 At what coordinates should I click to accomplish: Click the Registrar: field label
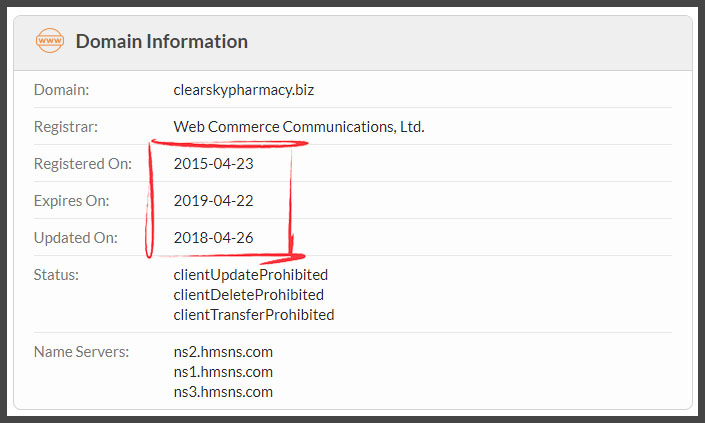coord(66,127)
